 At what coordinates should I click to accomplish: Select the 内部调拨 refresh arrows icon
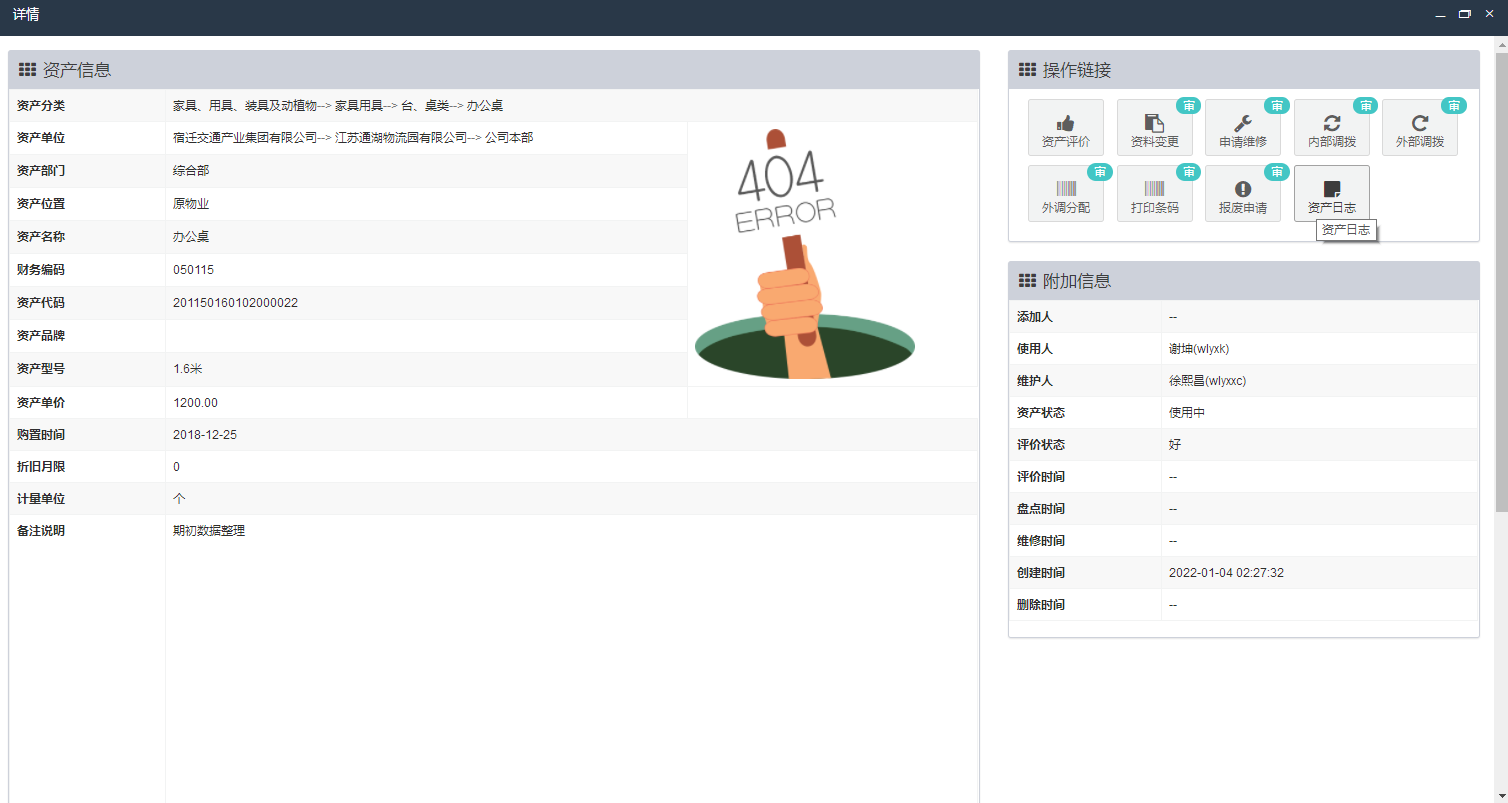[1331, 123]
